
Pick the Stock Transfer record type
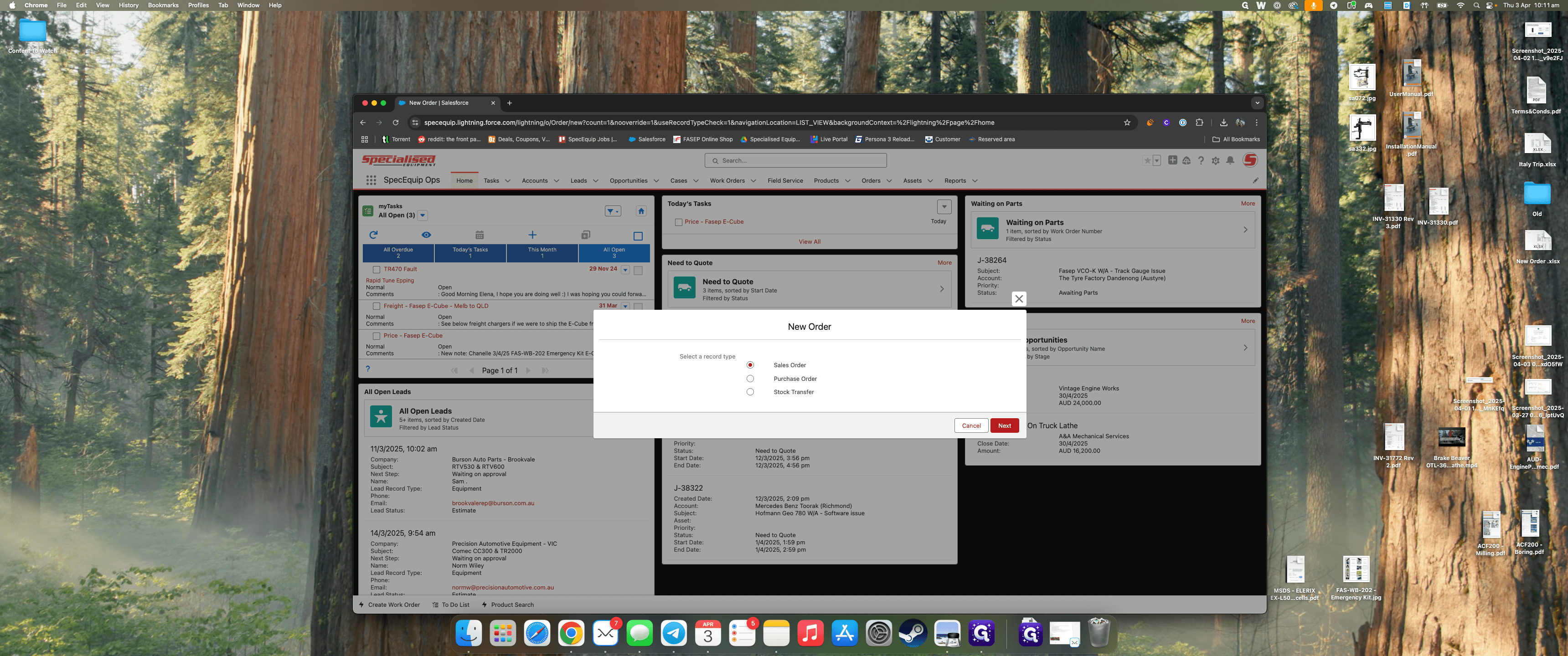(x=750, y=392)
